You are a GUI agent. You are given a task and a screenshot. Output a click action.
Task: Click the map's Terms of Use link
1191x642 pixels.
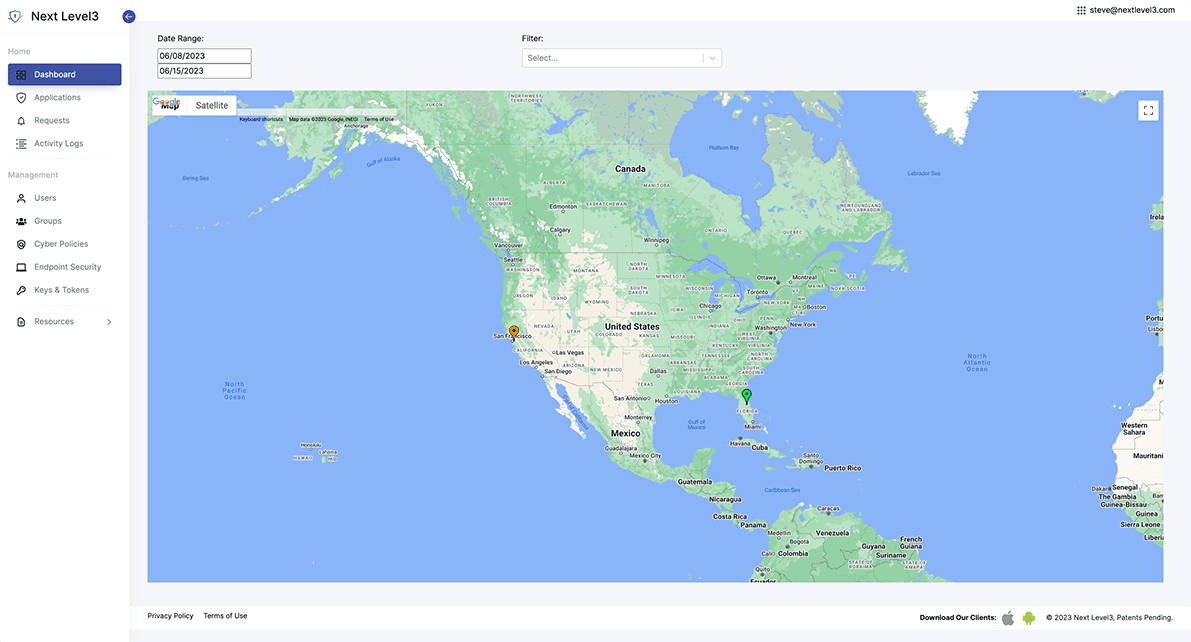coord(379,119)
